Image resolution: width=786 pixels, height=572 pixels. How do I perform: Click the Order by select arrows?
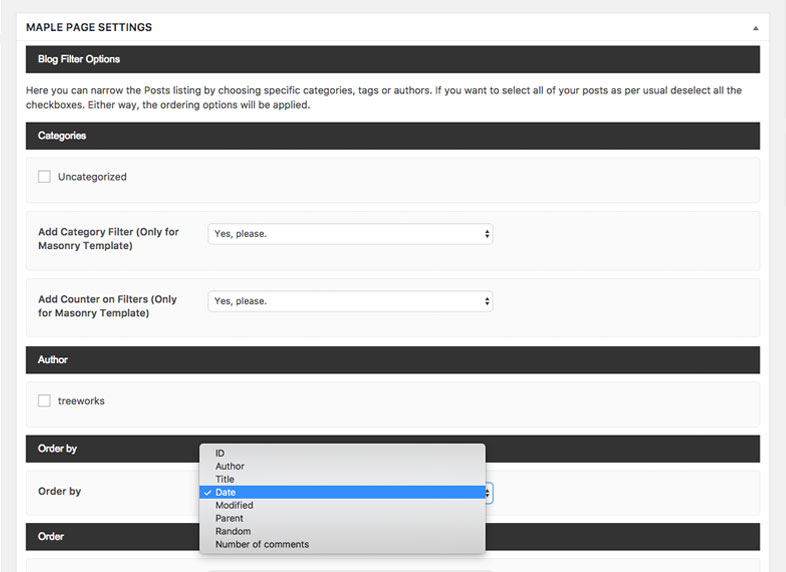488,492
